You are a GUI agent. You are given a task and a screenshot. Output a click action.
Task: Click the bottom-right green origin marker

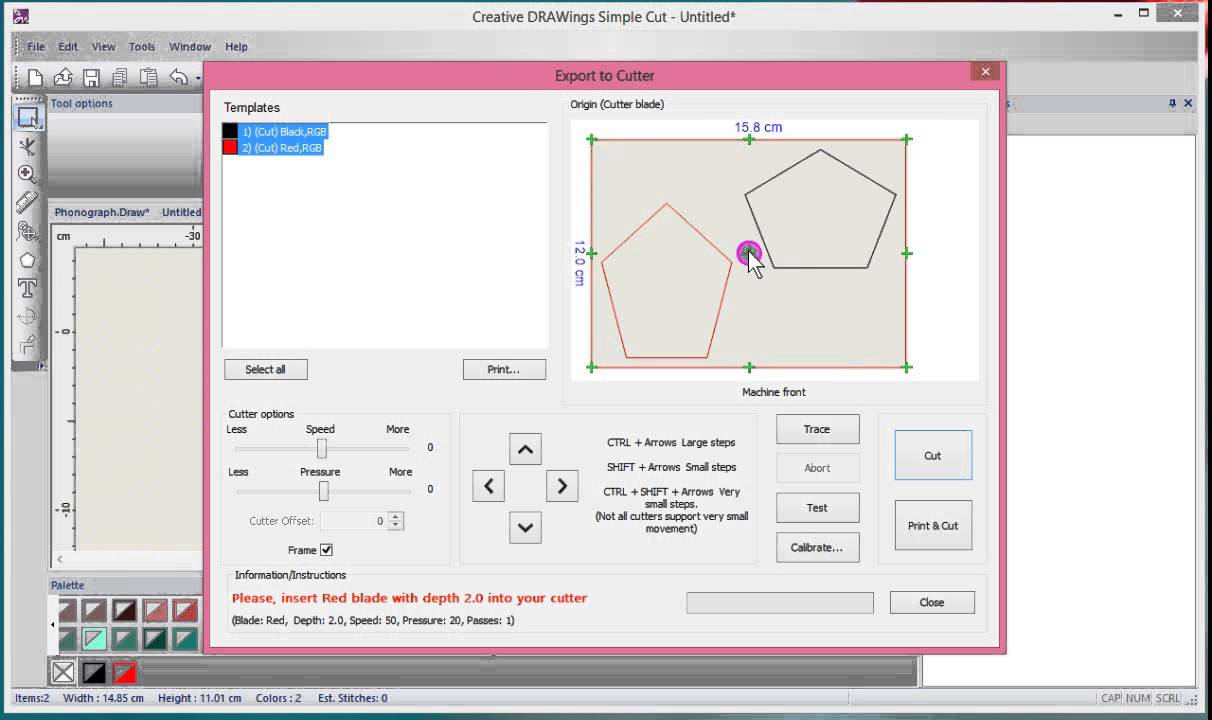tap(906, 367)
